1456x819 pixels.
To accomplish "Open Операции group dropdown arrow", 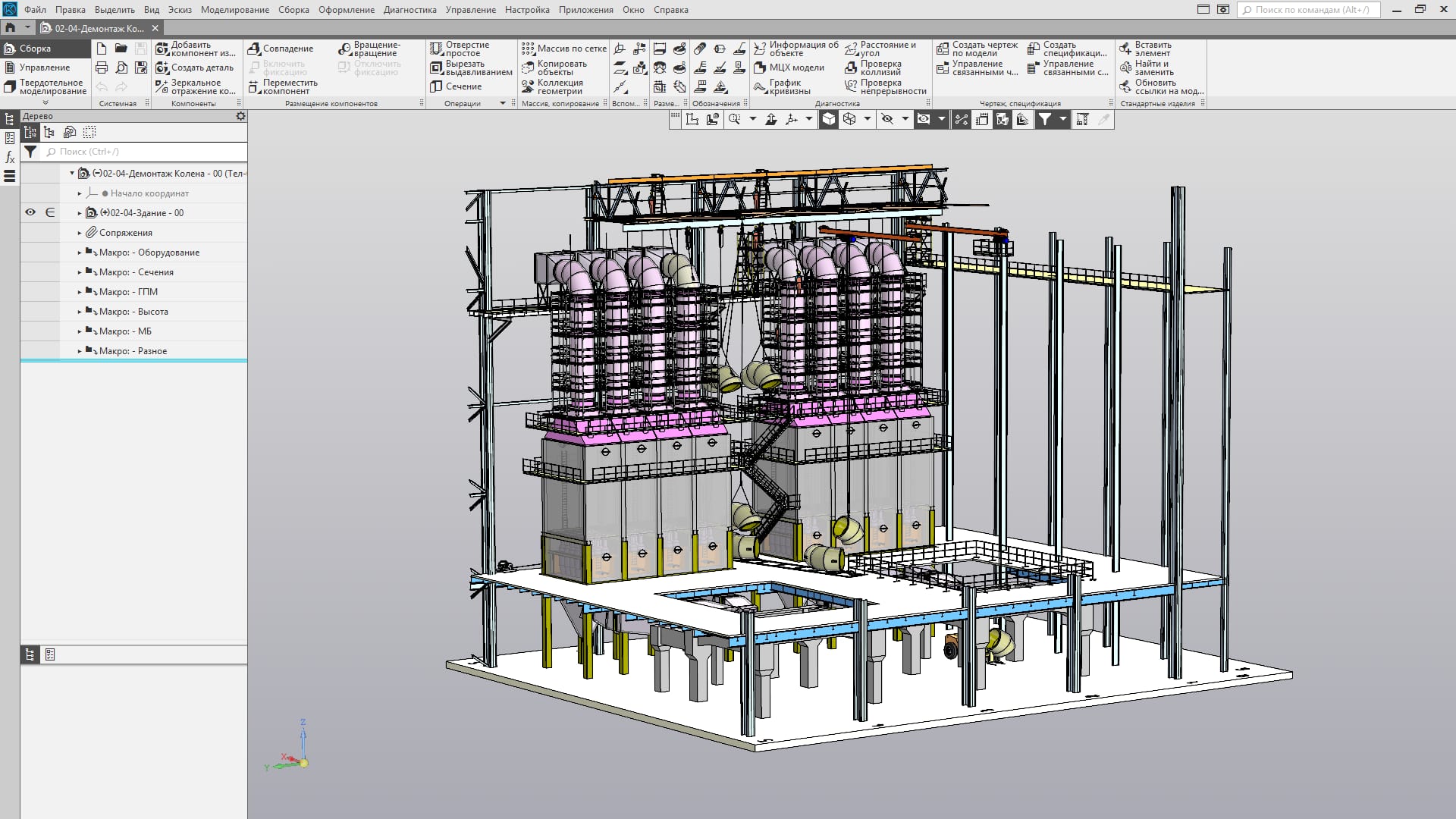I will [x=502, y=104].
